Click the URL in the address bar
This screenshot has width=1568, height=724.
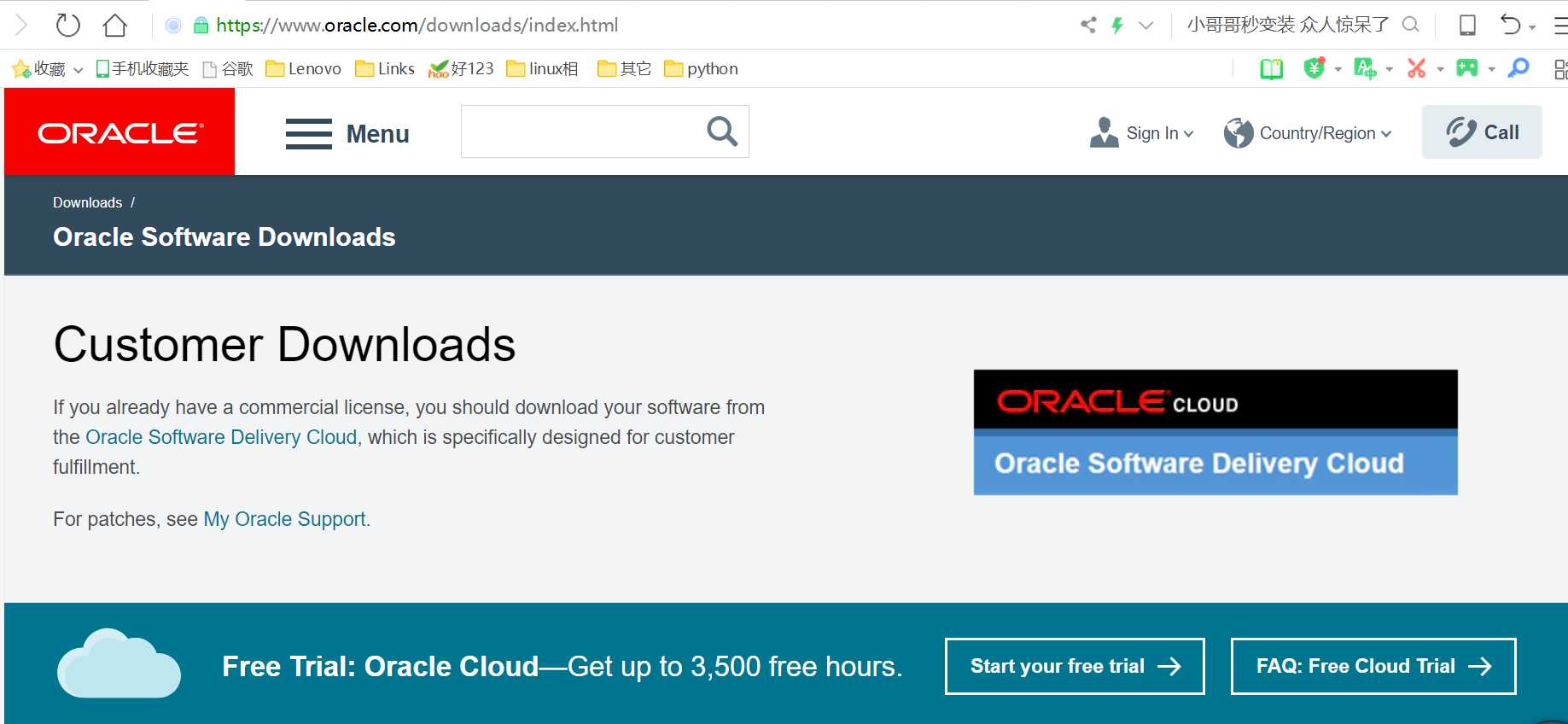[417, 26]
